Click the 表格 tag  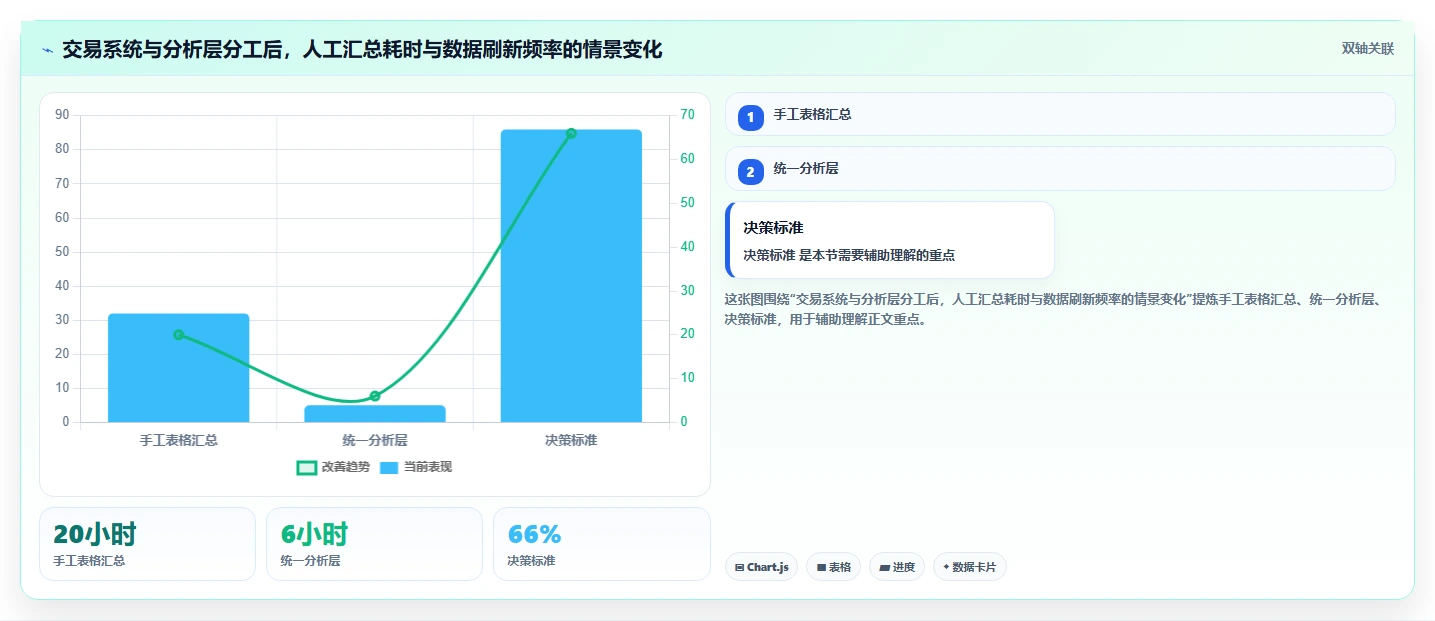coord(834,567)
